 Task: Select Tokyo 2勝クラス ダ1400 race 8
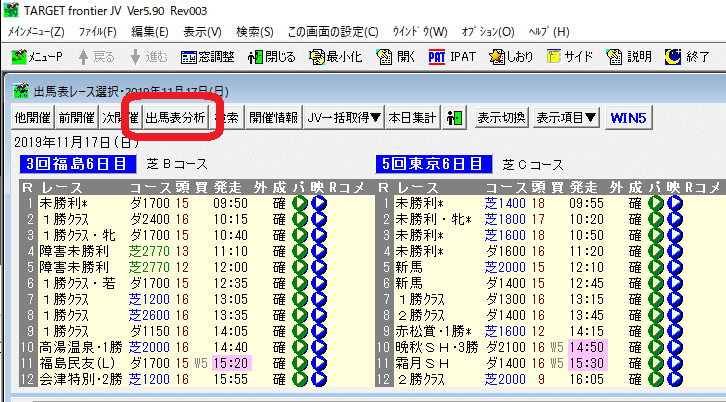(551, 315)
